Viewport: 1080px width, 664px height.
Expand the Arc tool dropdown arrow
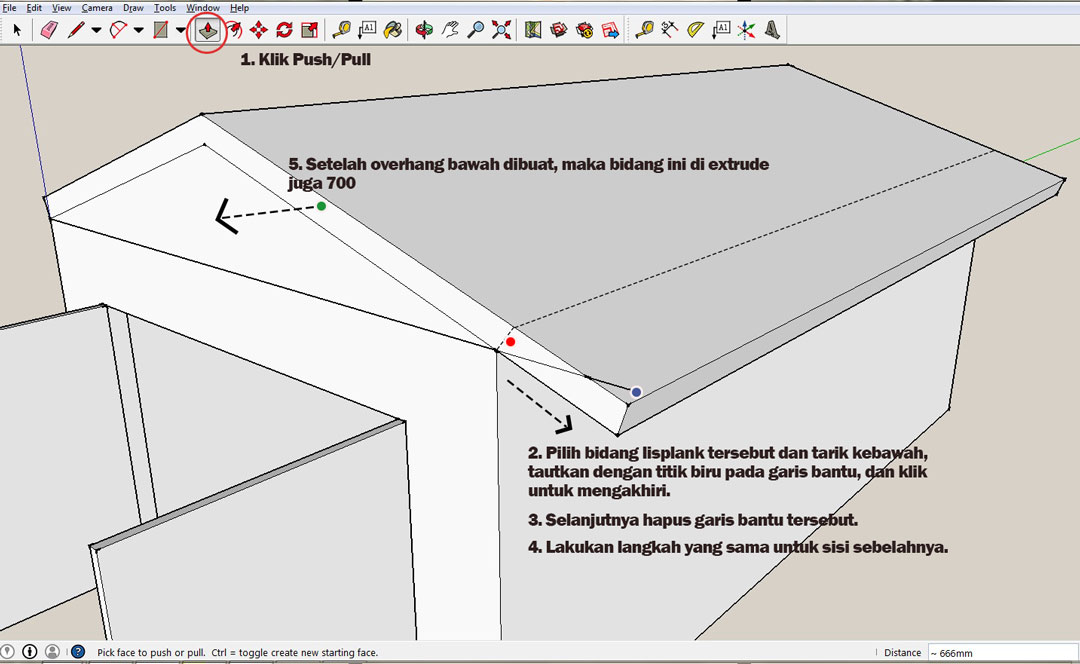[138, 30]
